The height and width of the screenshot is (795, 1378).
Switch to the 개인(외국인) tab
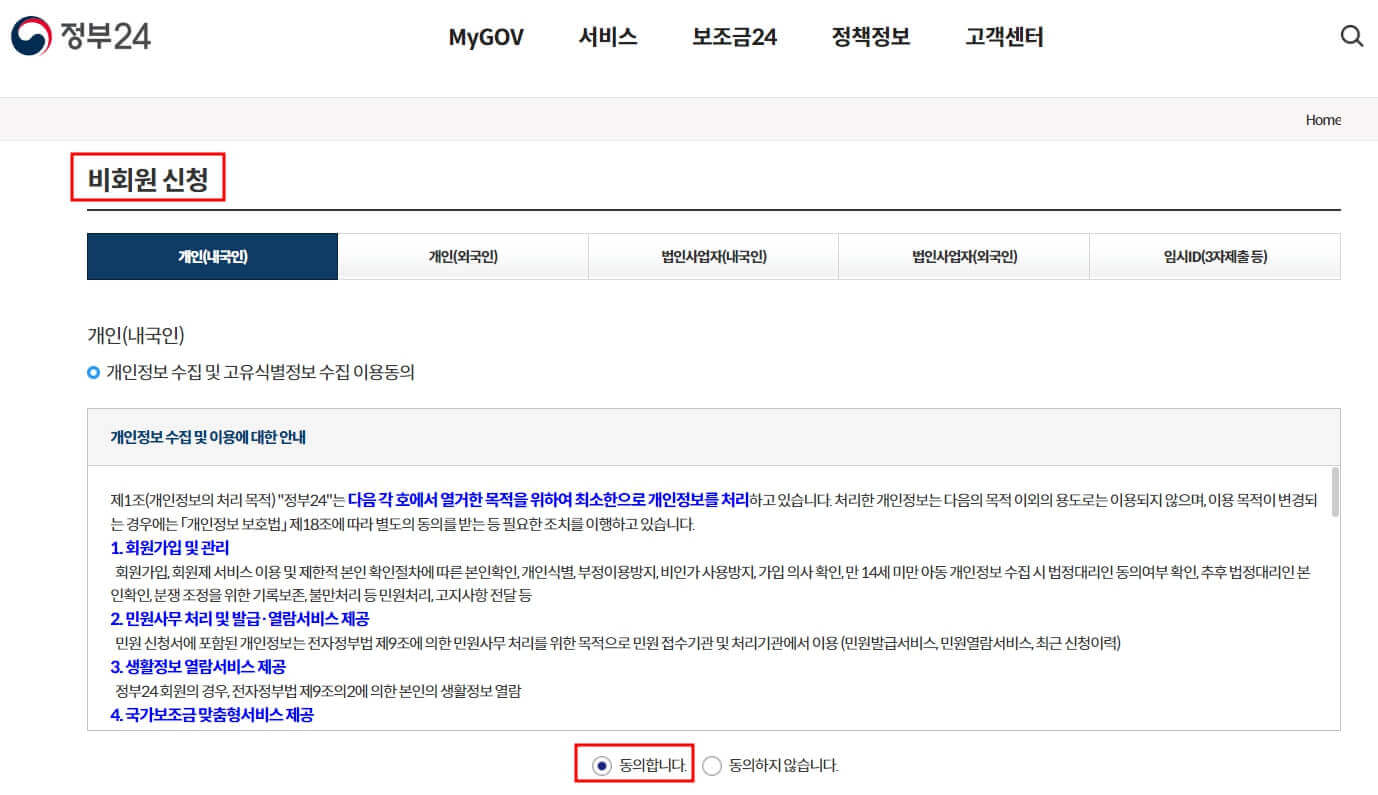463,256
